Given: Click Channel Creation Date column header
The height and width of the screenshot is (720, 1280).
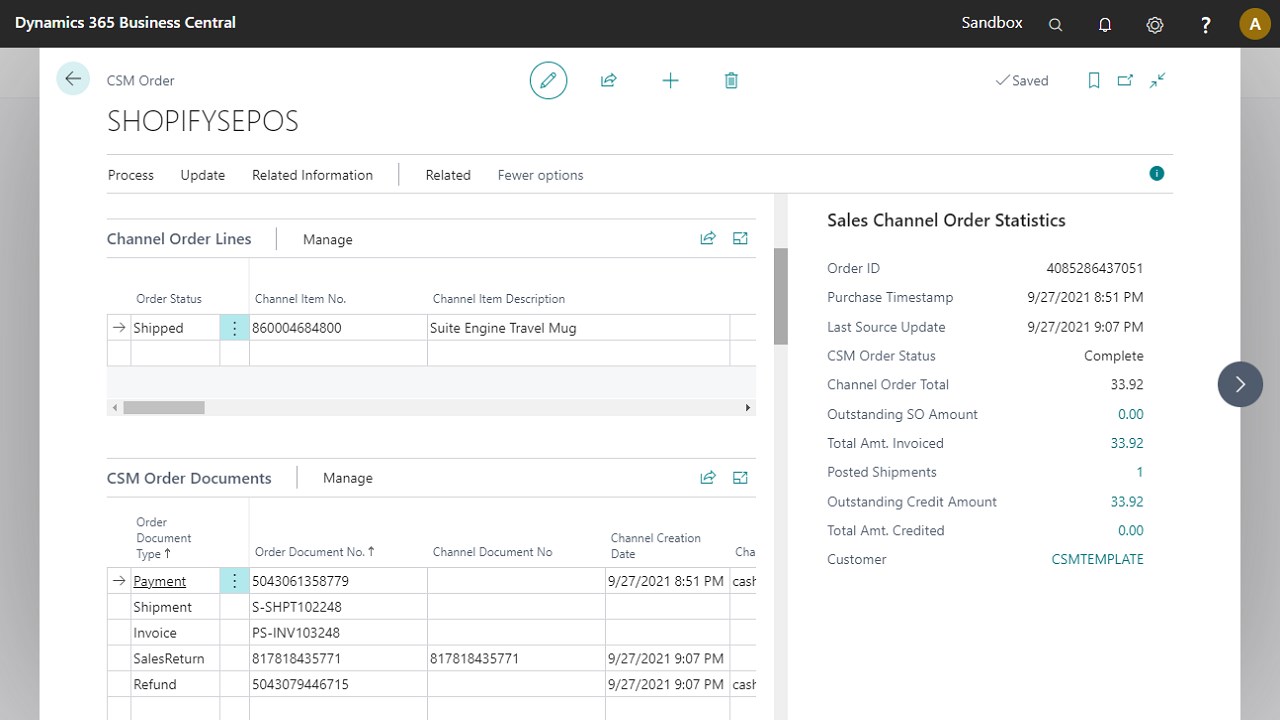Looking at the screenshot, I should pos(656,545).
